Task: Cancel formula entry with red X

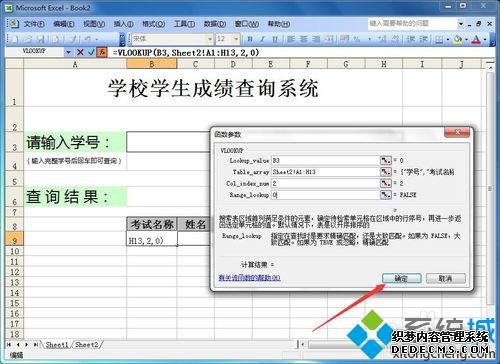Action: click(80, 52)
